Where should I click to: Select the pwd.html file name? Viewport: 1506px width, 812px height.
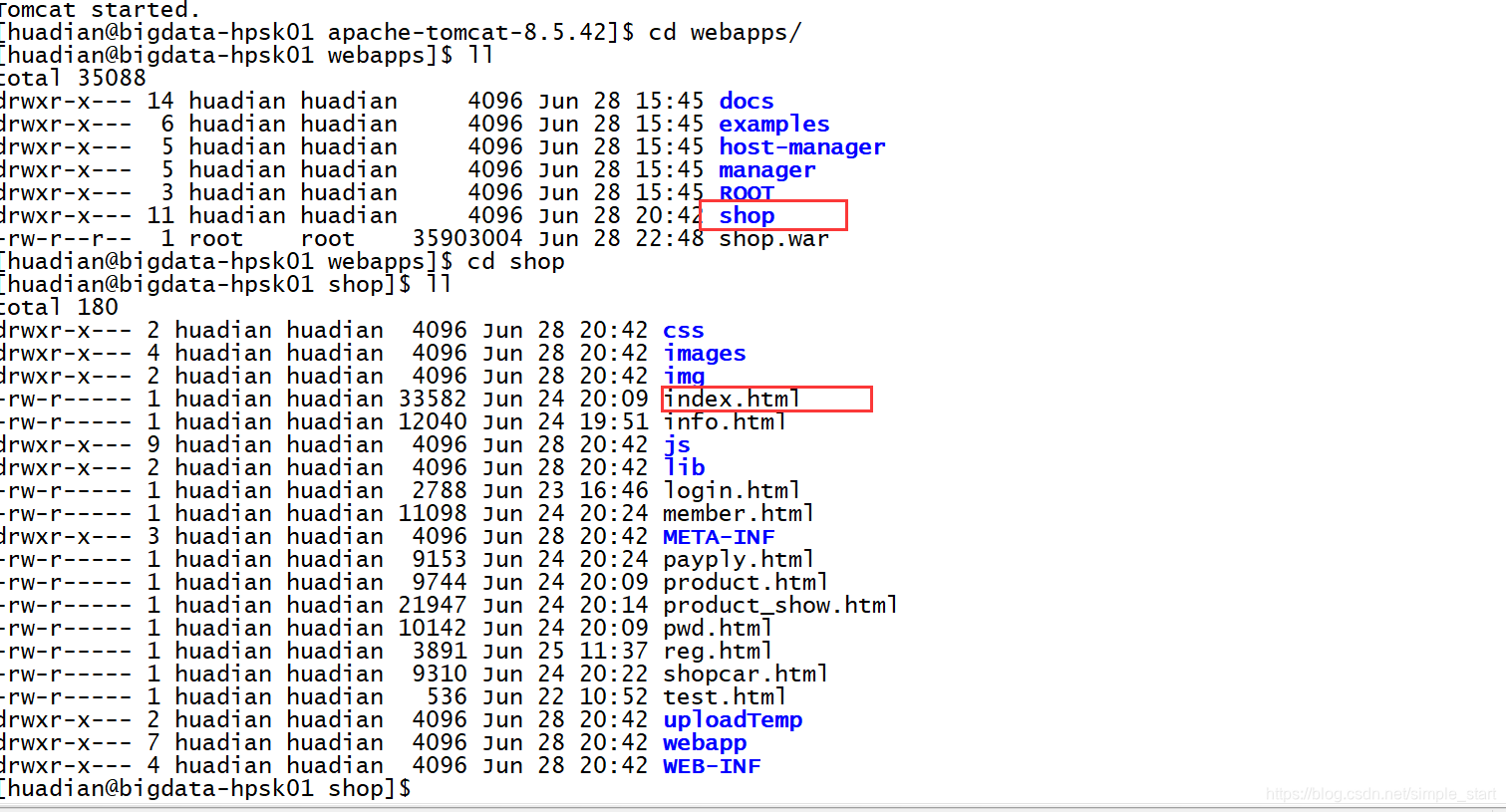click(719, 629)
